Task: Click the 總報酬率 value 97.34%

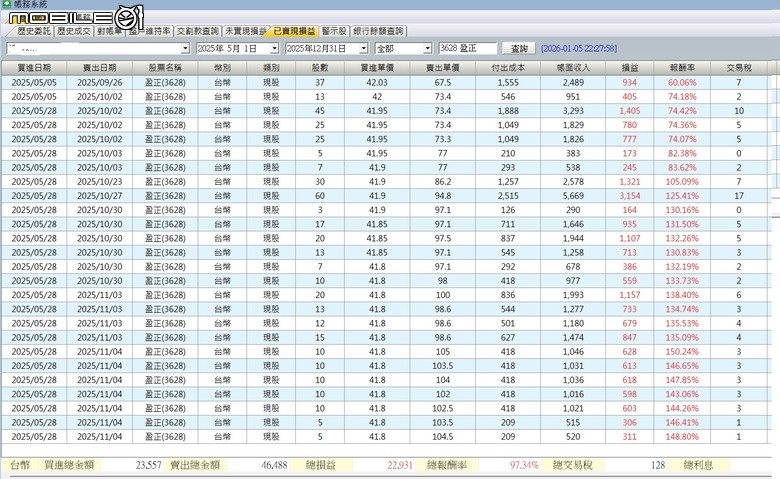Action: tap(524, 466)
